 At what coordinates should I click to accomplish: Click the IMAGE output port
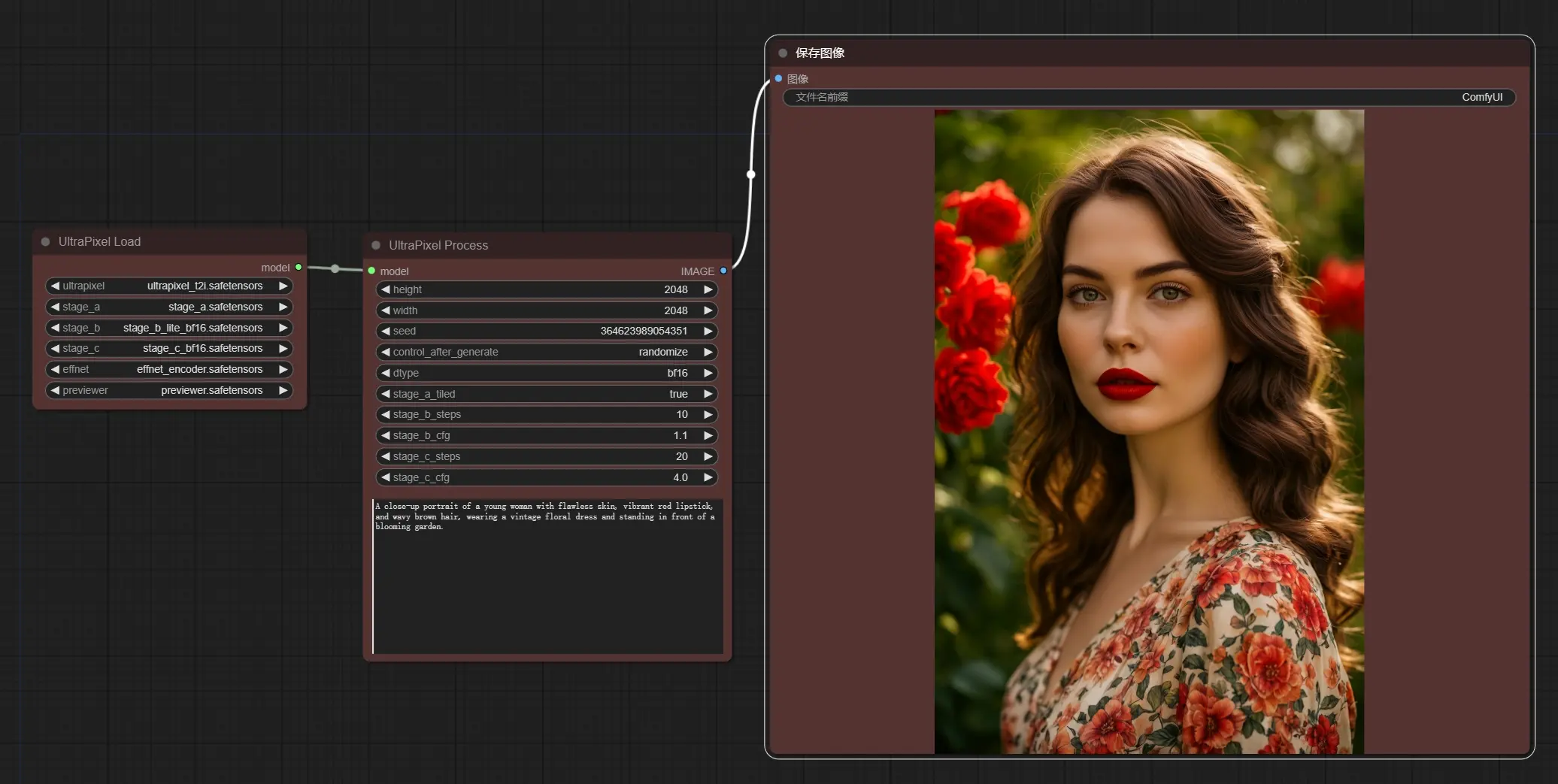(x=723, y=271)
